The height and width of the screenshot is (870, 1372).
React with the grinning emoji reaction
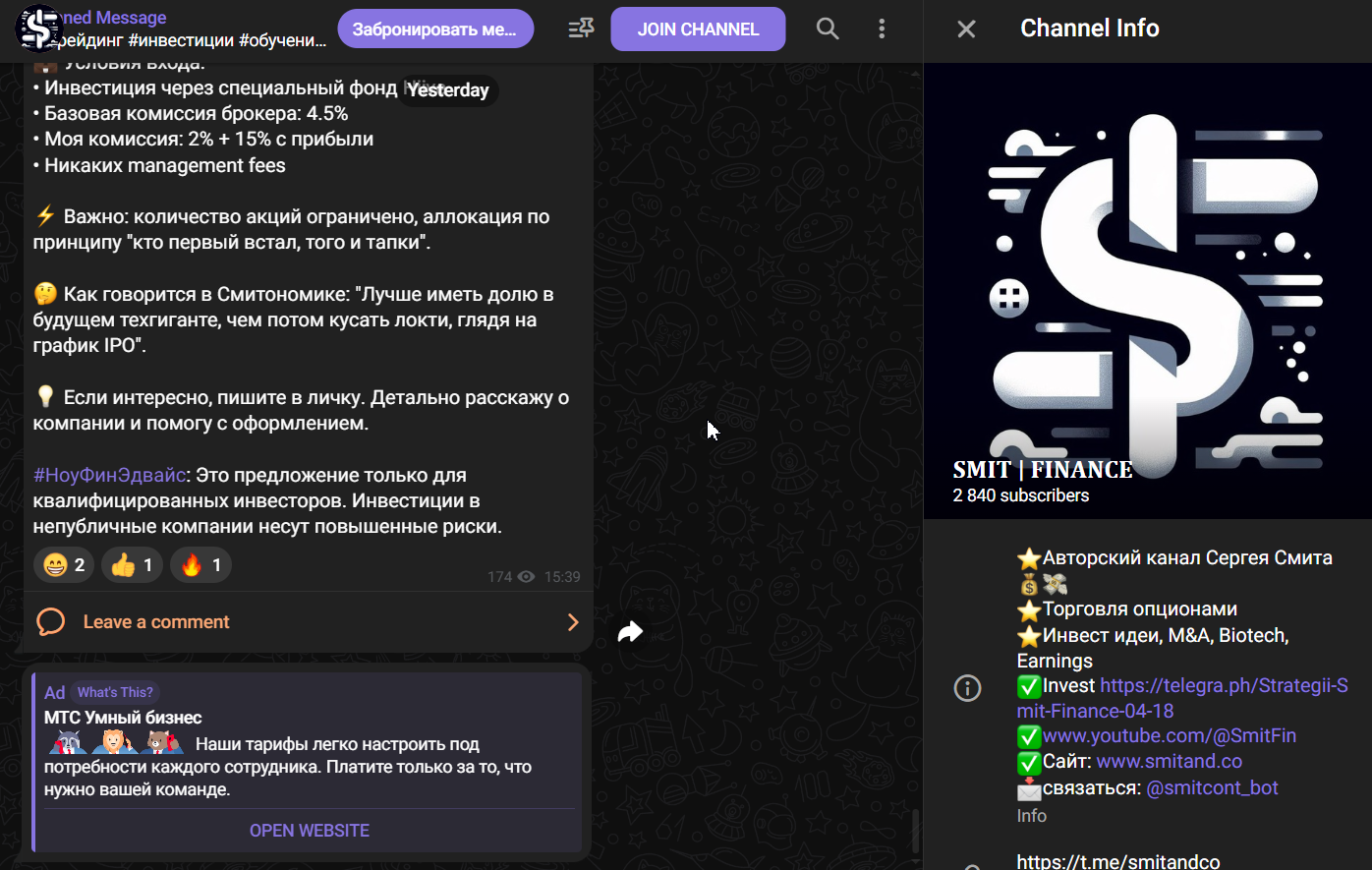(64, 565)
